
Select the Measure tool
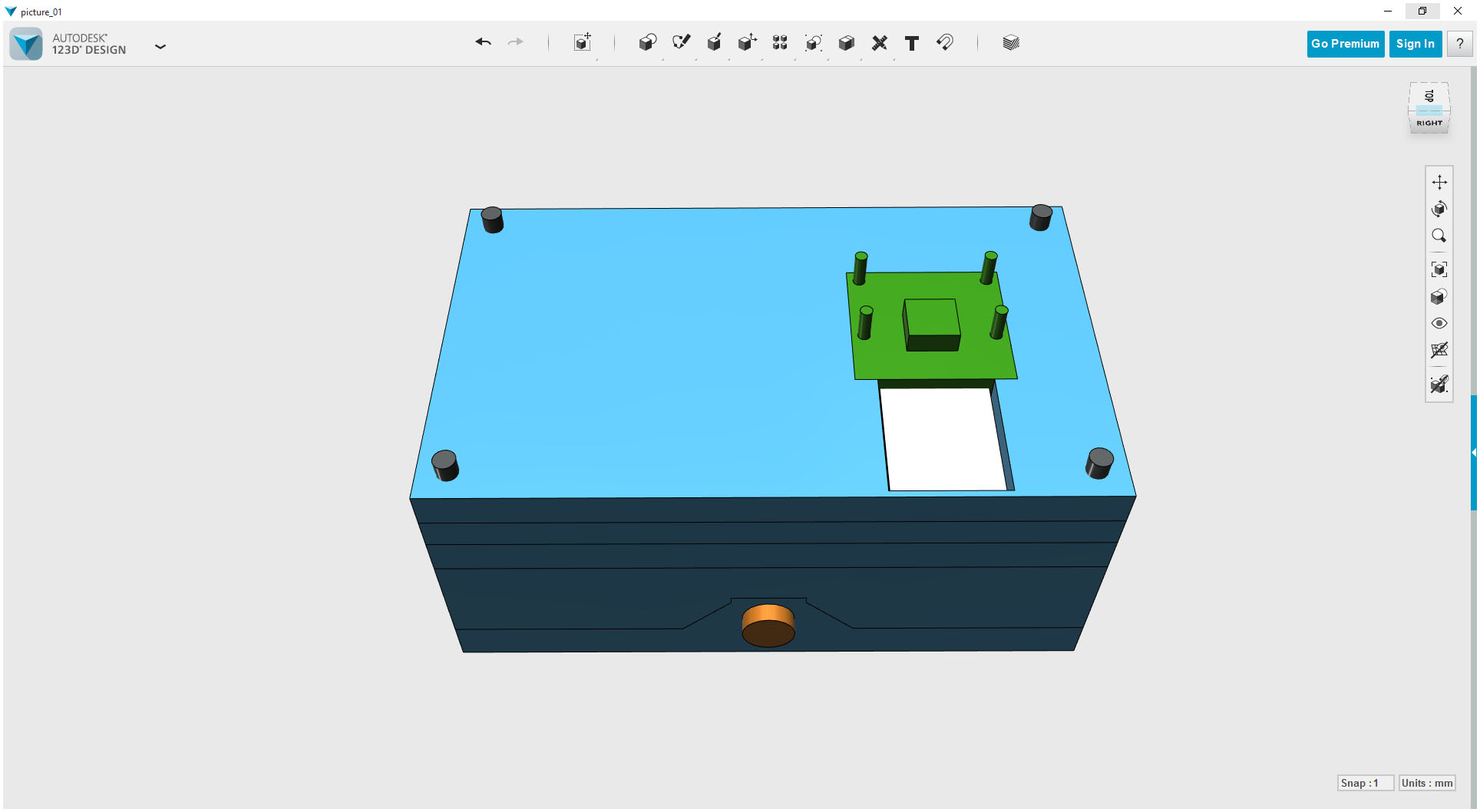(879, 43)
